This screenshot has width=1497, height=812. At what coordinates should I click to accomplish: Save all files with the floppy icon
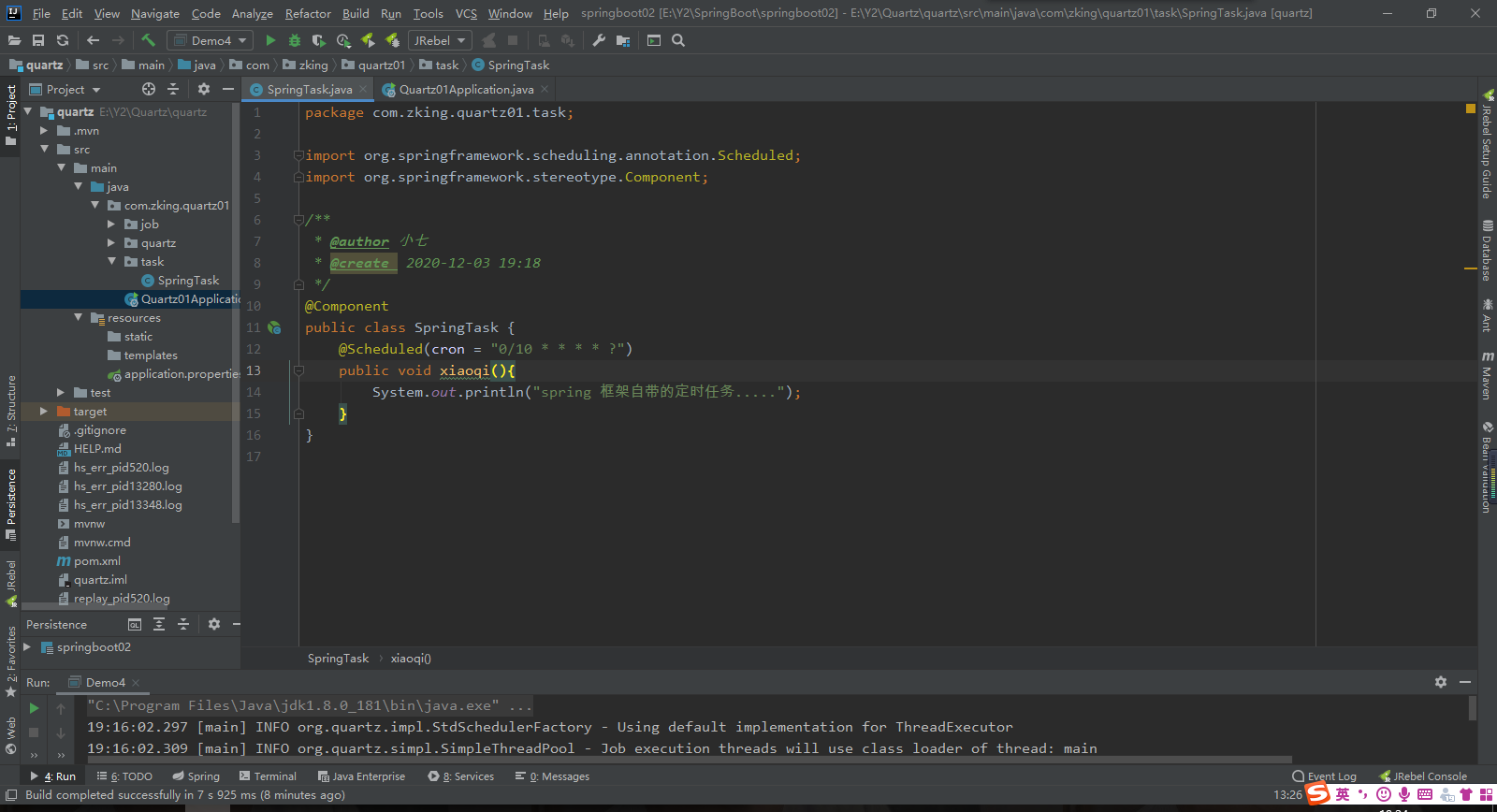(38, 40)
